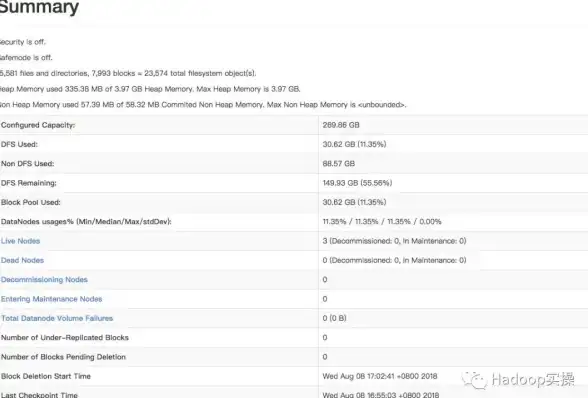Screen dimensions: 588x398
Task: Open the Total Datanode Volume Failures link
Action: (x=57, y=318)
